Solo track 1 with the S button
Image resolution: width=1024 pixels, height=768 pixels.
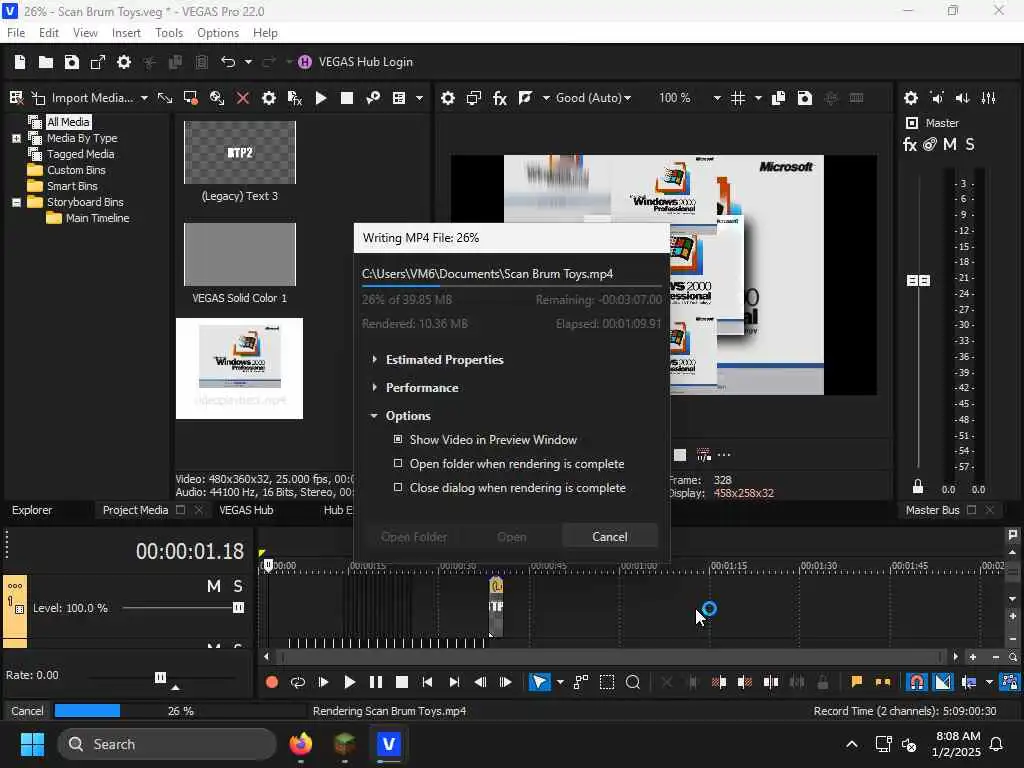tap(238, 586)
